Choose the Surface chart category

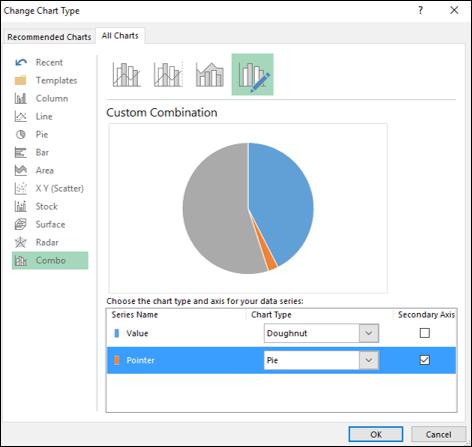pyautogui.click(x=49, y=224)
